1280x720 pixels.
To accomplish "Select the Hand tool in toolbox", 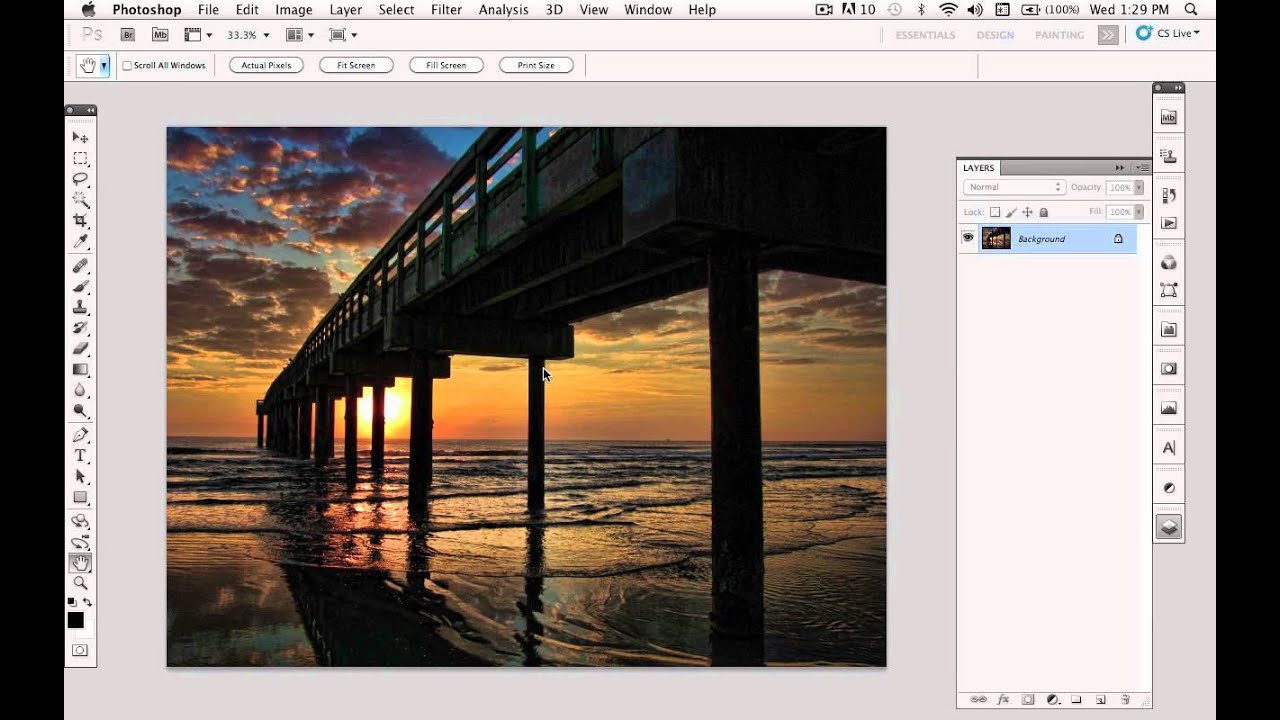I will (80, 563).
